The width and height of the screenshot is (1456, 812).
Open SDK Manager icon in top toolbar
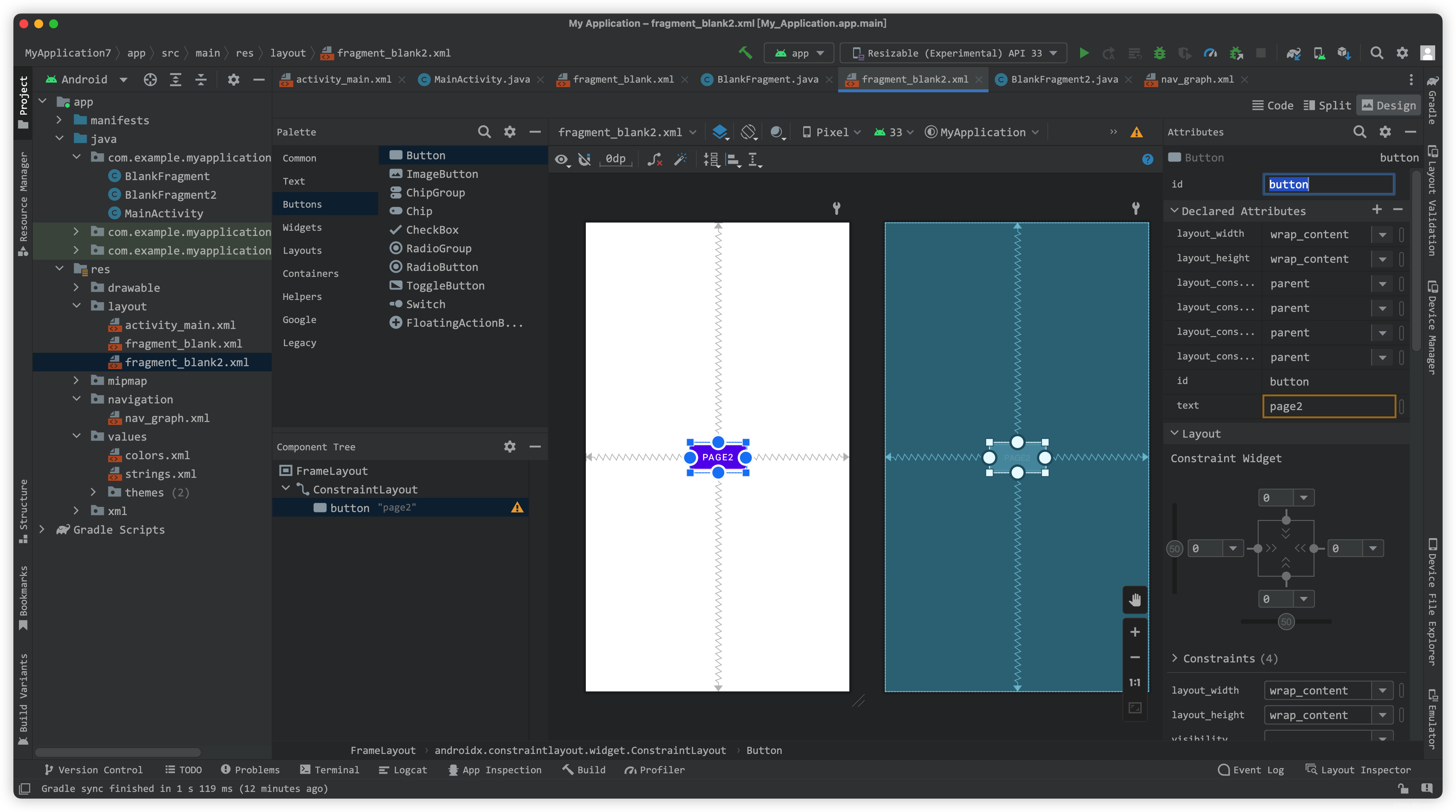tap(1344, 52)
